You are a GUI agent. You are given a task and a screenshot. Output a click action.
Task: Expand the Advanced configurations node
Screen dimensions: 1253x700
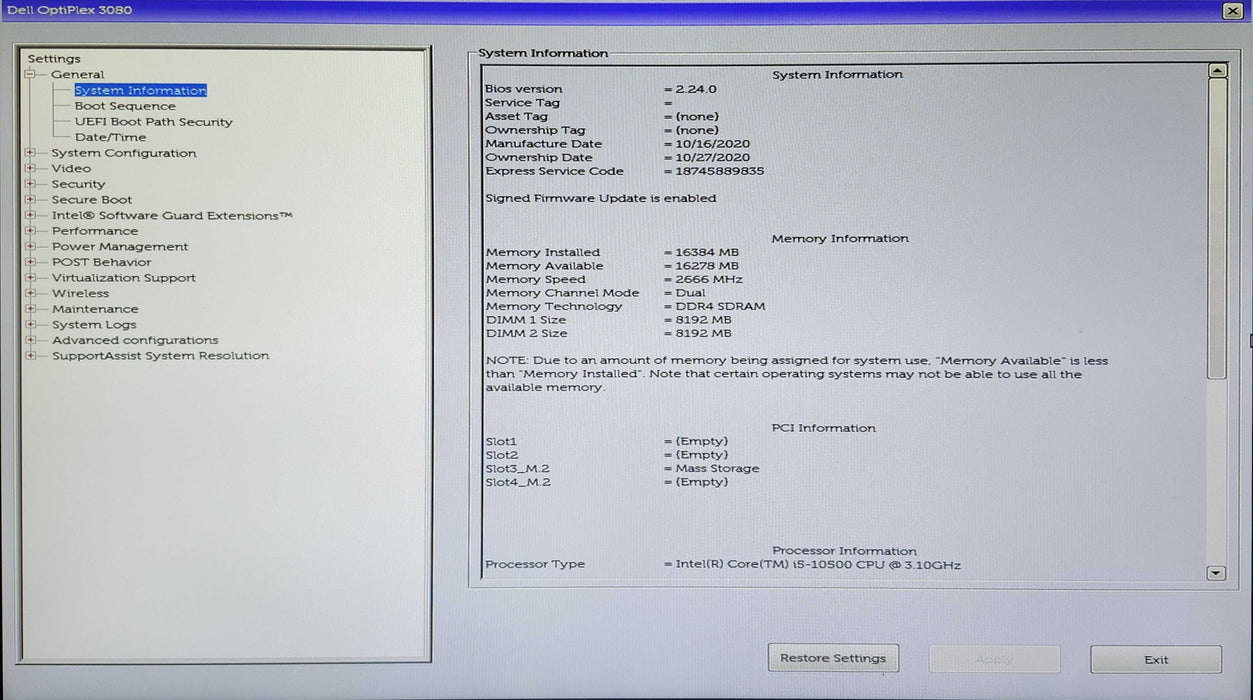[30, 340]
